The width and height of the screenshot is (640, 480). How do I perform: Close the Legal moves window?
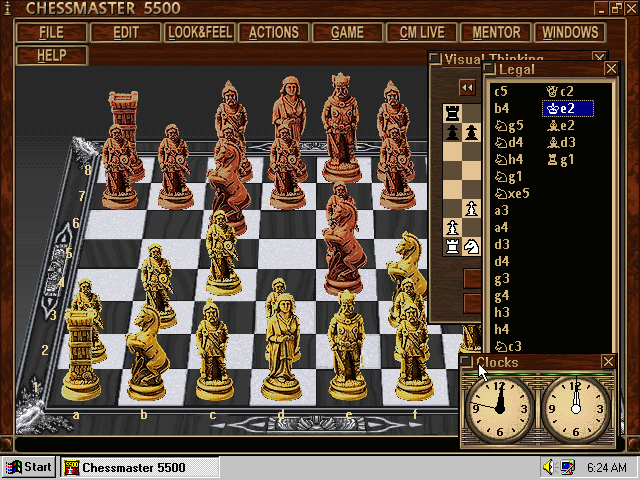pos(611,69)
